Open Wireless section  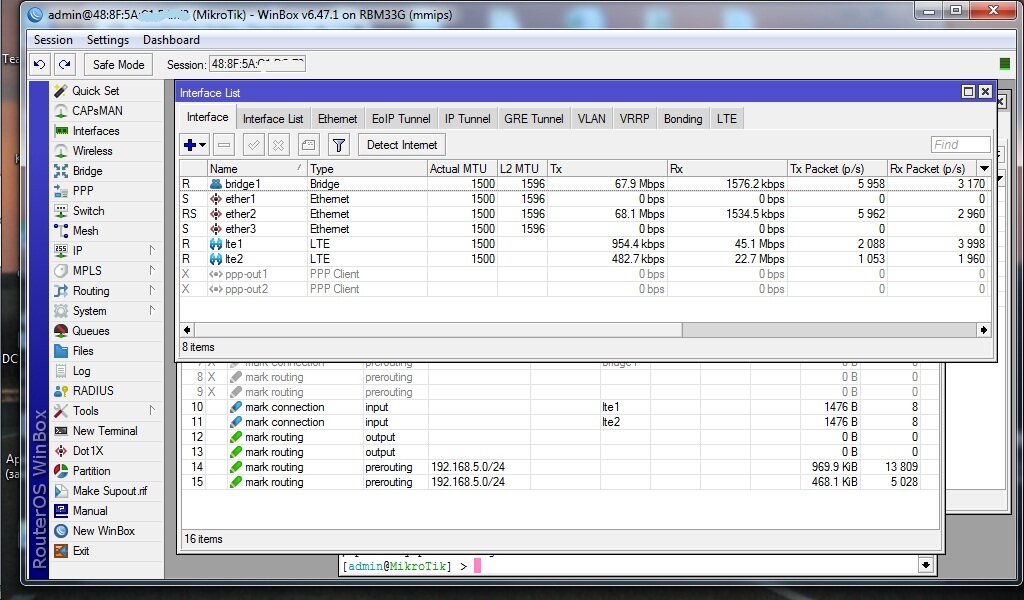point(92,151)
